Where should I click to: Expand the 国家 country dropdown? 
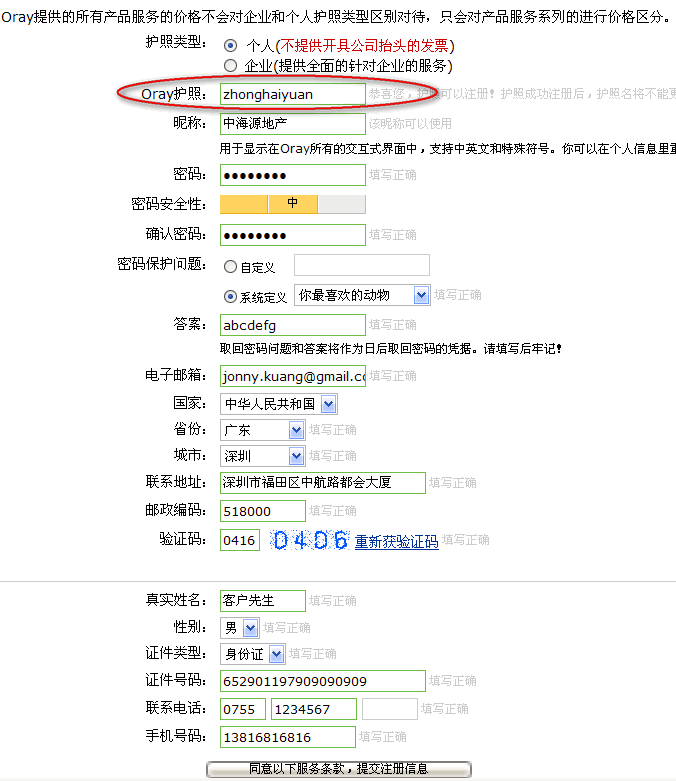click(x=329, y=404)
